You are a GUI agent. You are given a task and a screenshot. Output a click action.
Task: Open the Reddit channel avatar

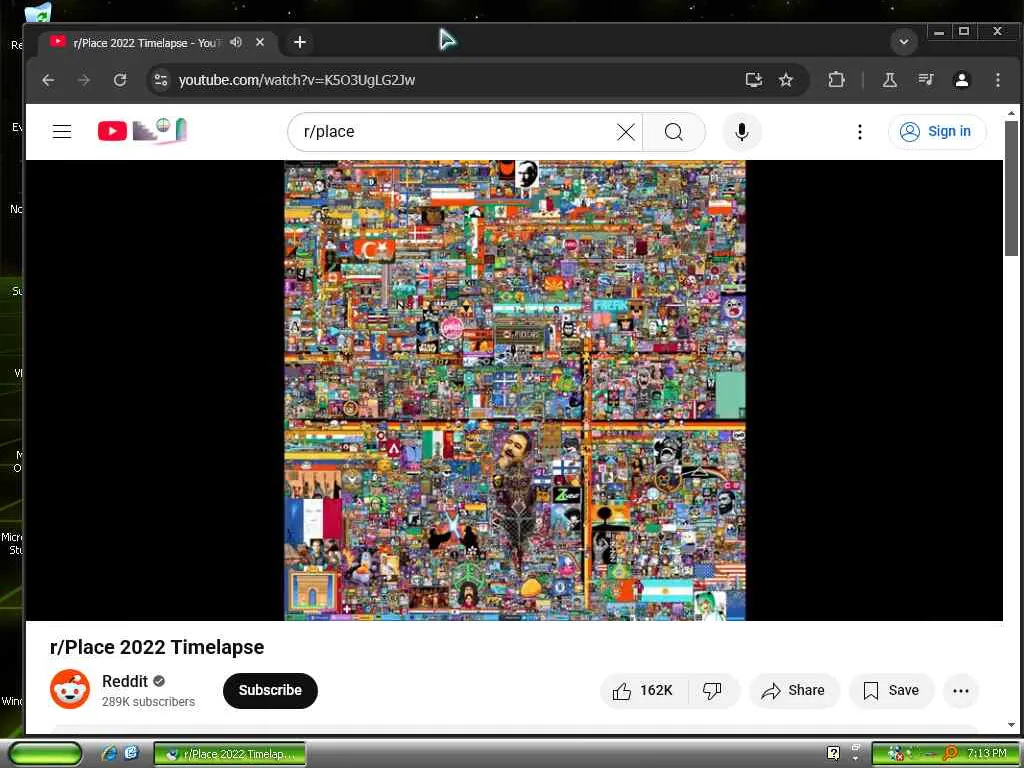point(70,689)
